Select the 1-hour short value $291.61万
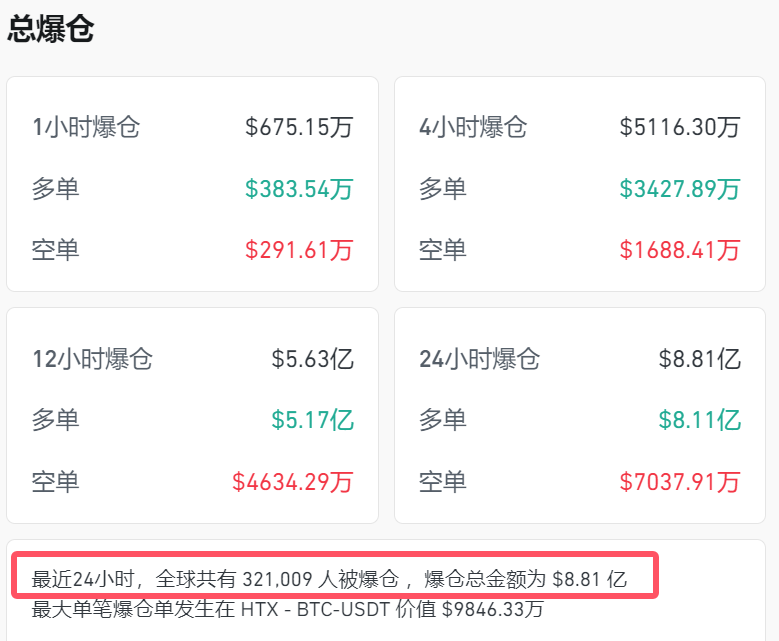Viewport: 779px width, 641px height. pyautogui.click(x=299, y=250)
